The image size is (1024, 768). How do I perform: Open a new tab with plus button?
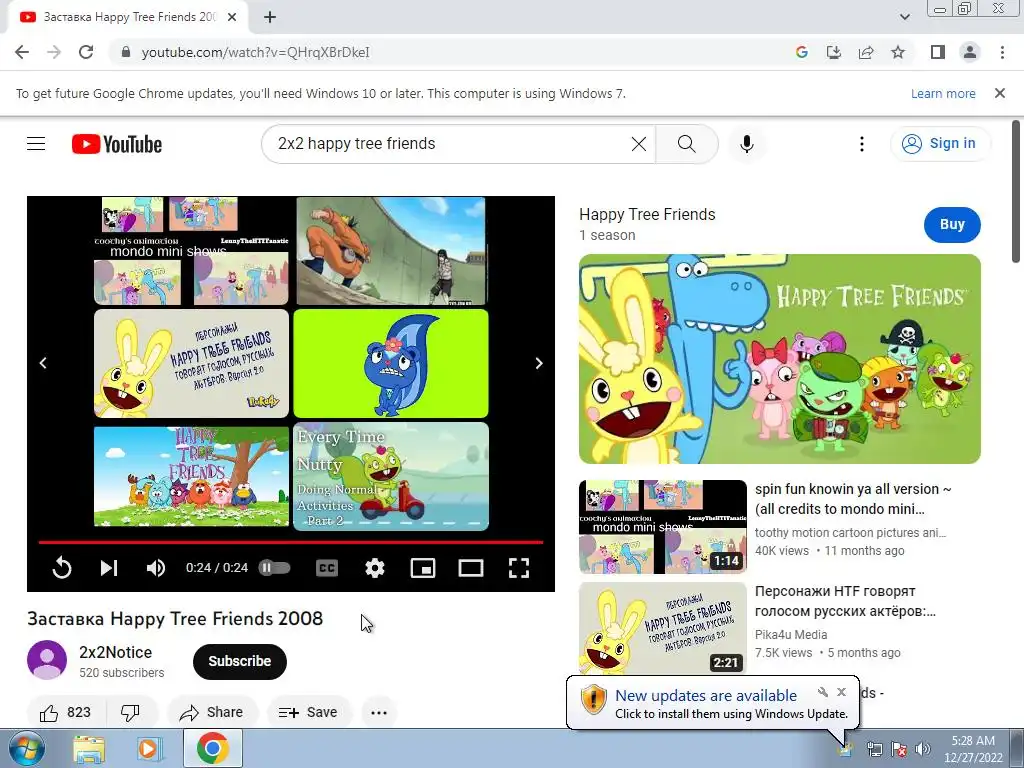(x=270, y=17)
